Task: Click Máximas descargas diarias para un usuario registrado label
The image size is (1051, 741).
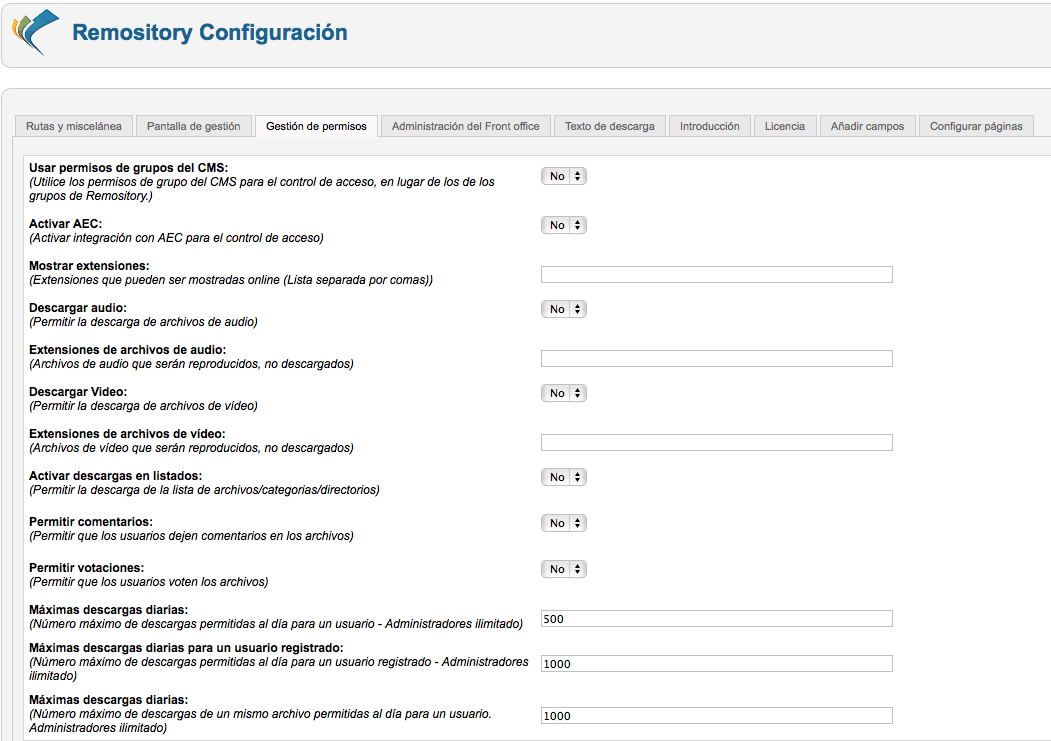Action: coord(186,648)
